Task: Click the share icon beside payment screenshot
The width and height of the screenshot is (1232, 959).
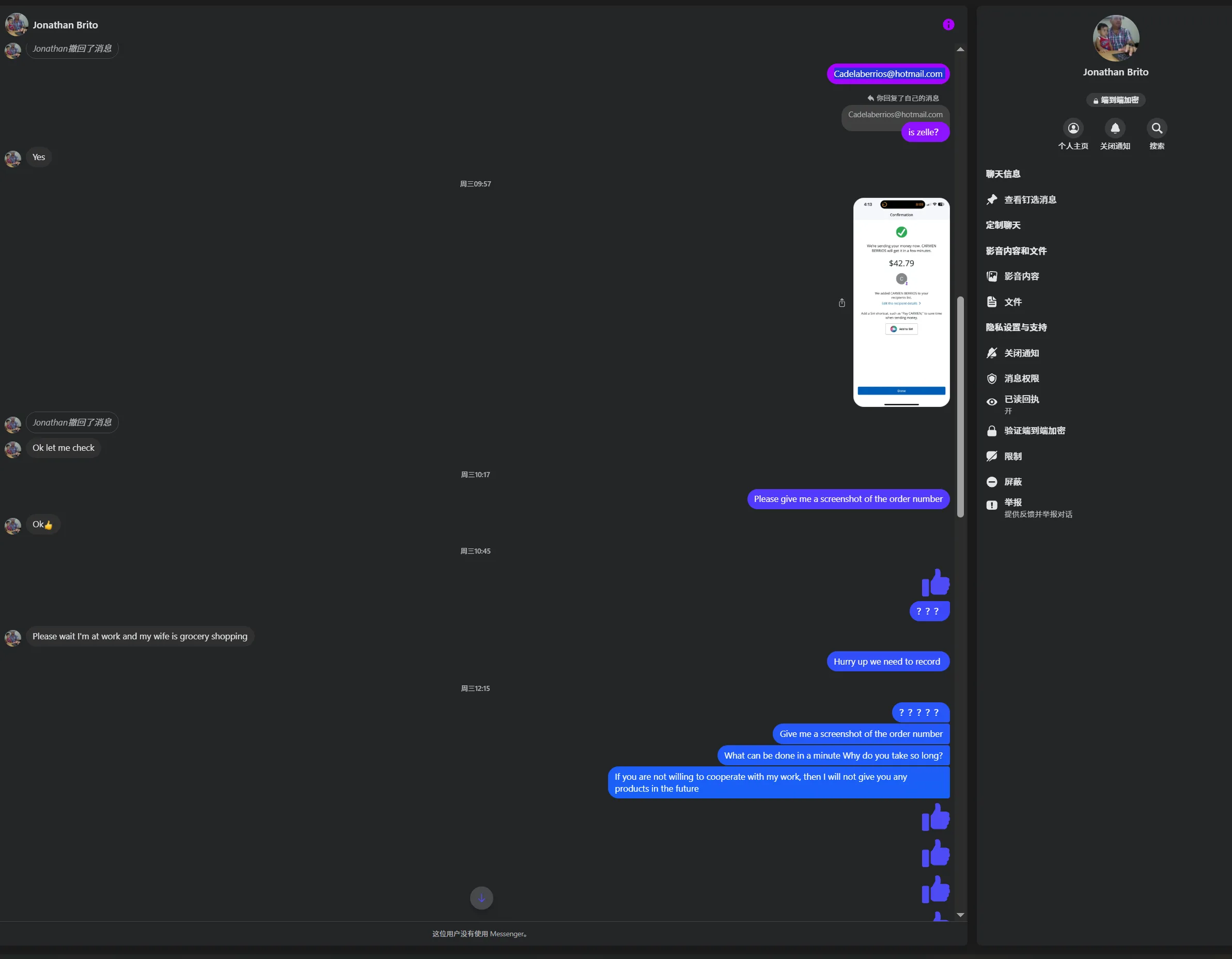Action: (841, 303)
